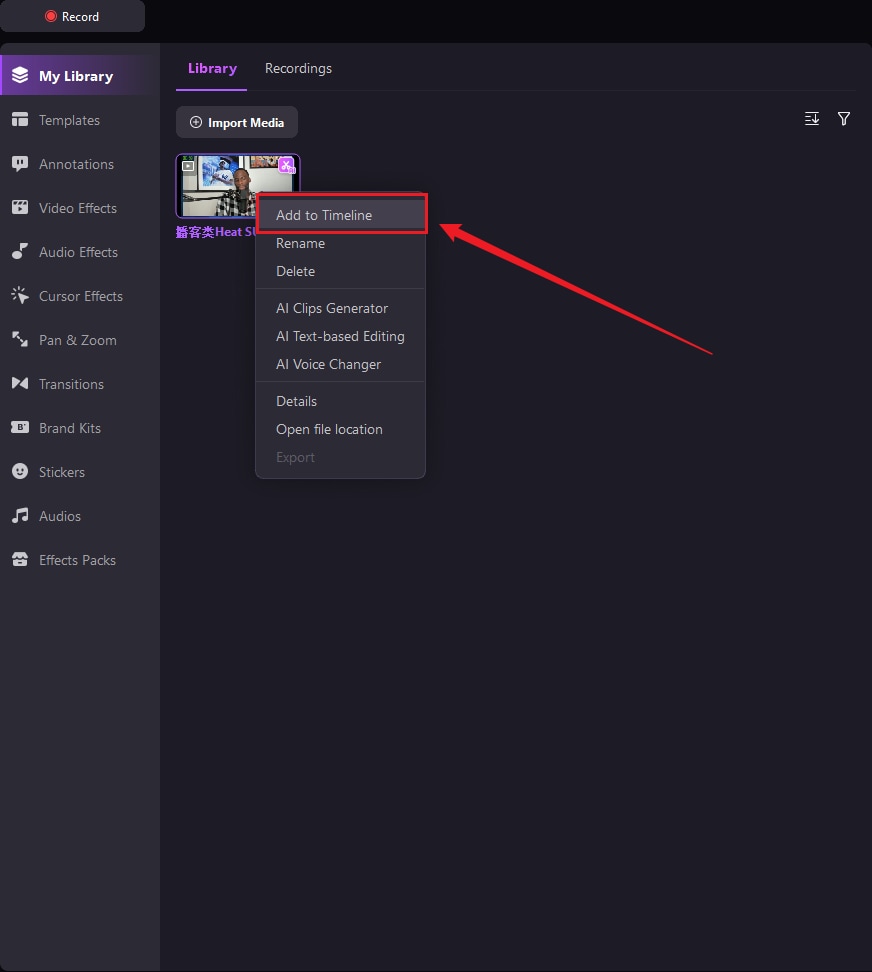
Task: Click the clip name starting with 播客类Heat
Action: 215,232
